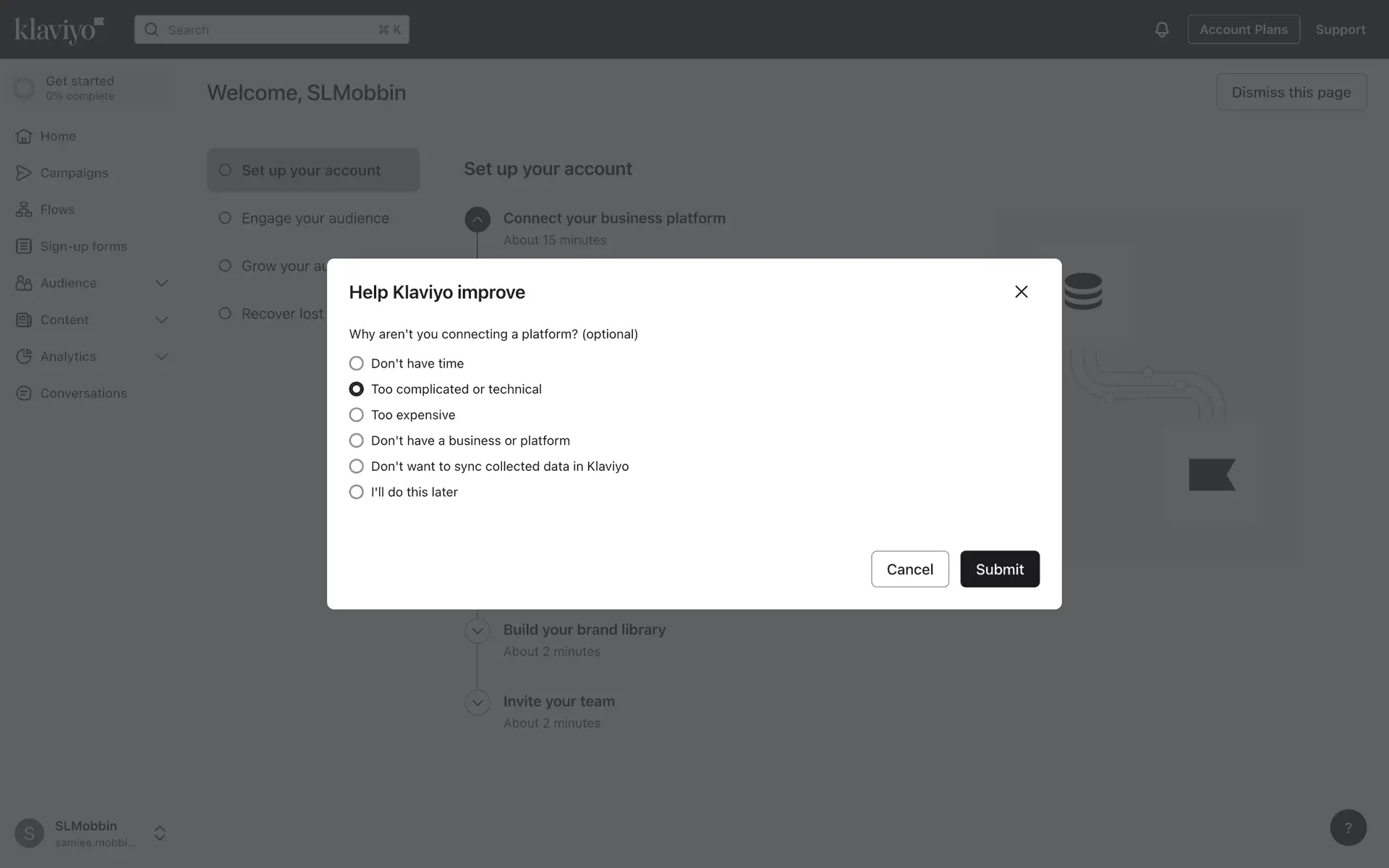
Task: Click the Flows icon in sidebar
Action: click(24, 210)
